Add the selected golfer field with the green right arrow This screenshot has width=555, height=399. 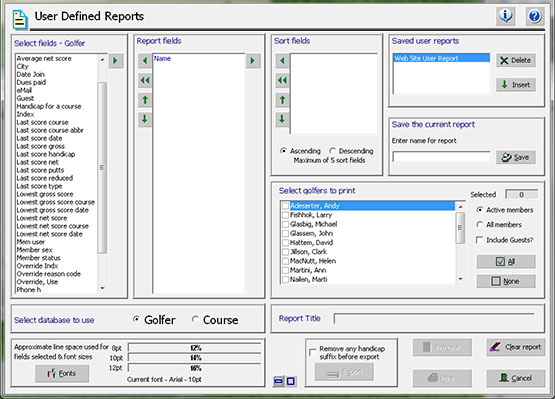pos(115,61)
